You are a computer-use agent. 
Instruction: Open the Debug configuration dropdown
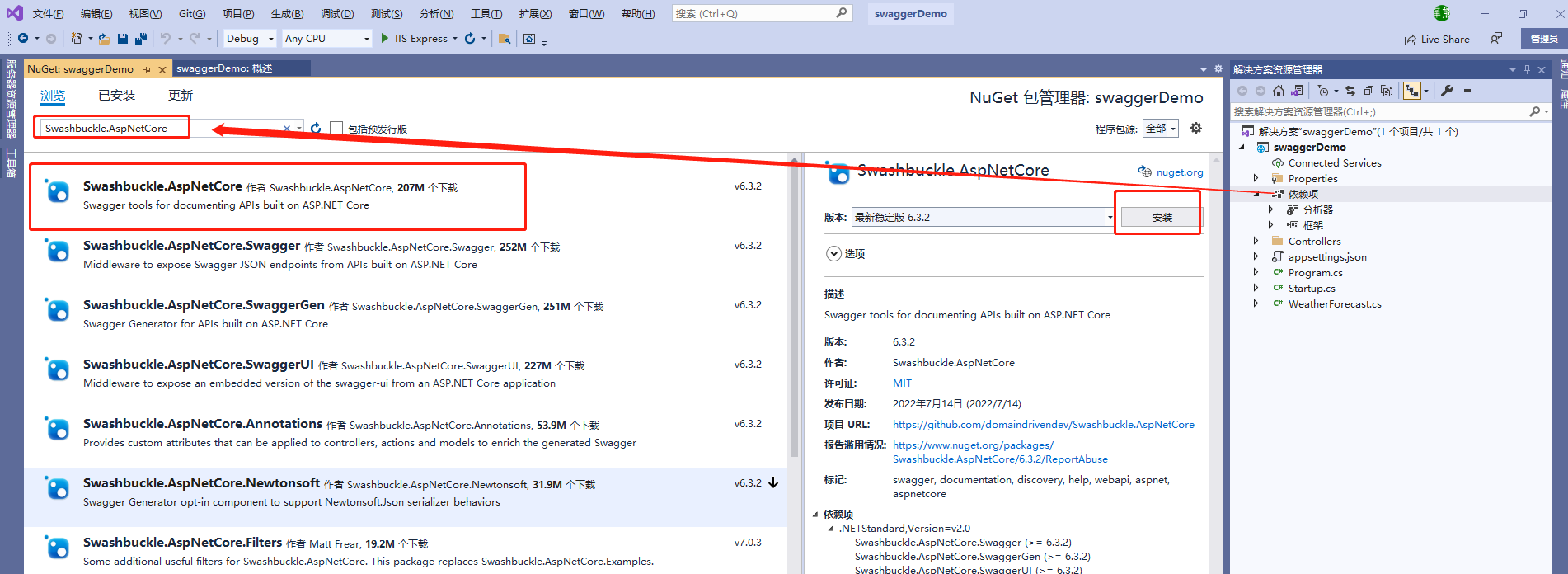tap(249, 39)
